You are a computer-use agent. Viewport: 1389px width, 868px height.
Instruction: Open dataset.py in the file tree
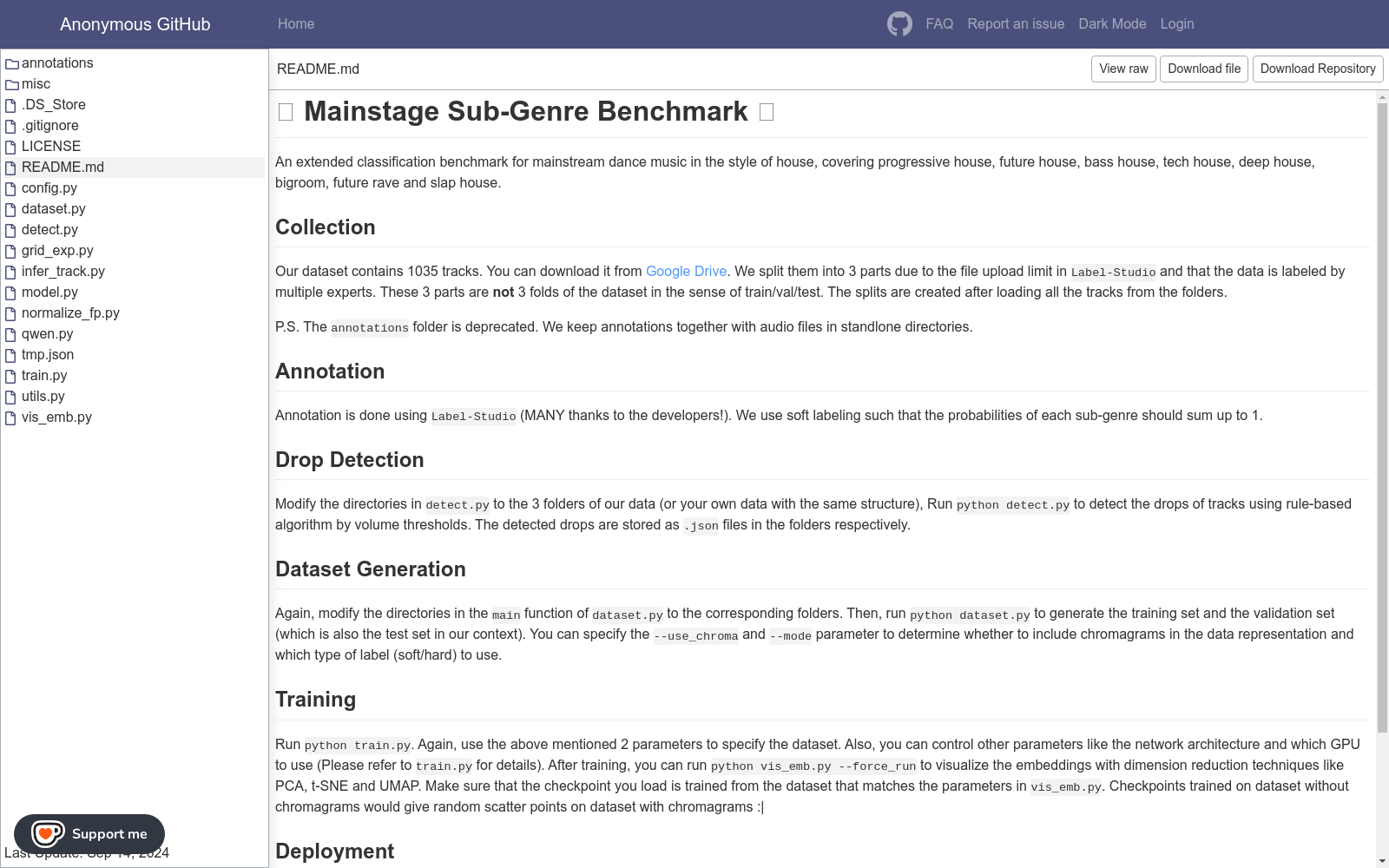point(54,209)
